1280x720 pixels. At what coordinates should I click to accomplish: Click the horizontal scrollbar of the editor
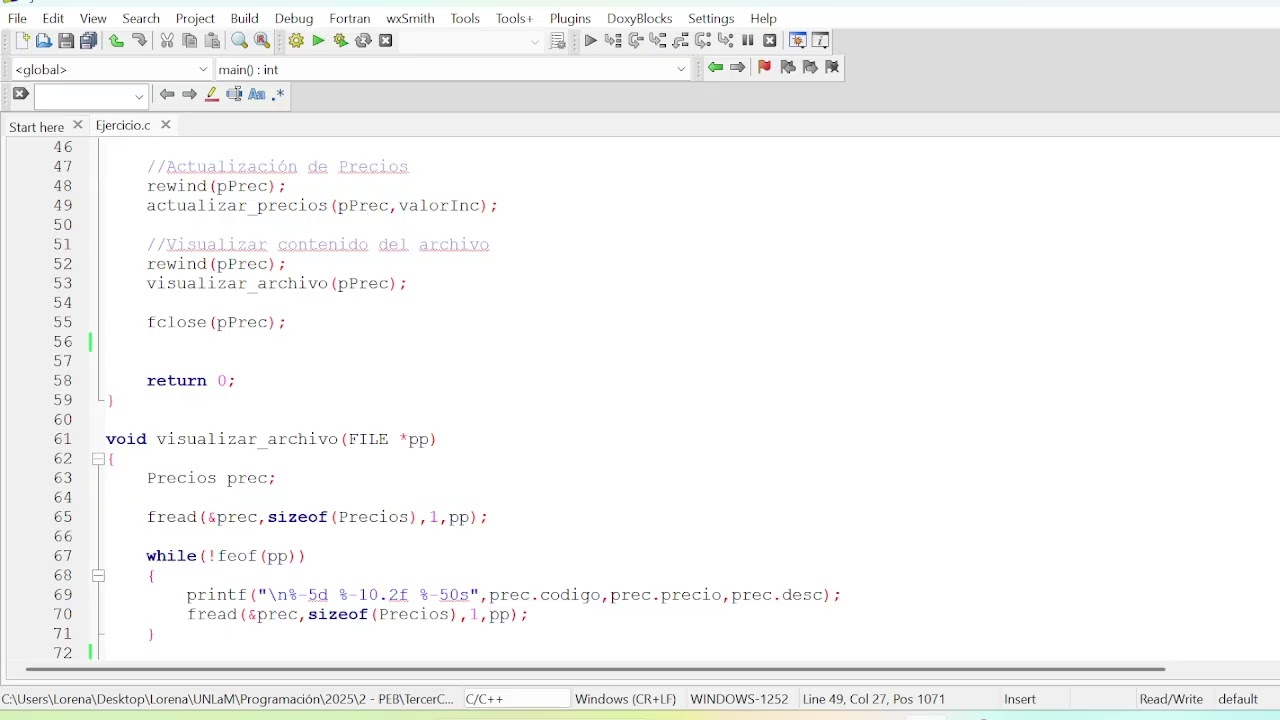click(595, 669)
